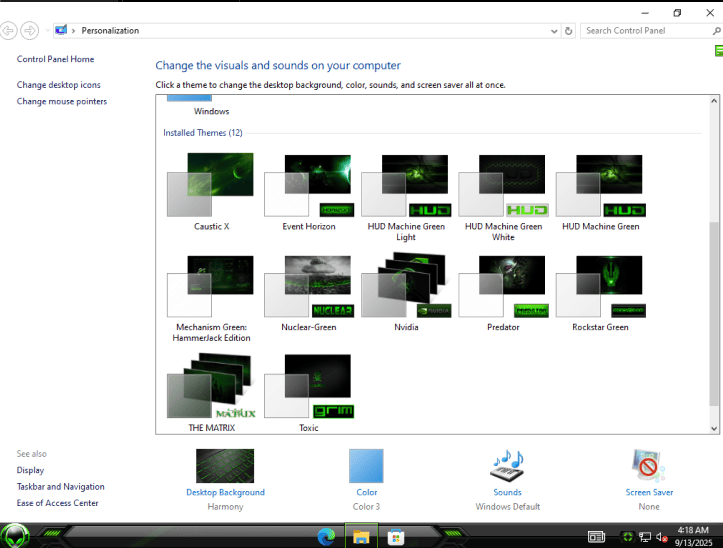The width and height of the screenshot is (723, 548).
Task: Click the Search Control Panel field
Action: pos(645,31)
